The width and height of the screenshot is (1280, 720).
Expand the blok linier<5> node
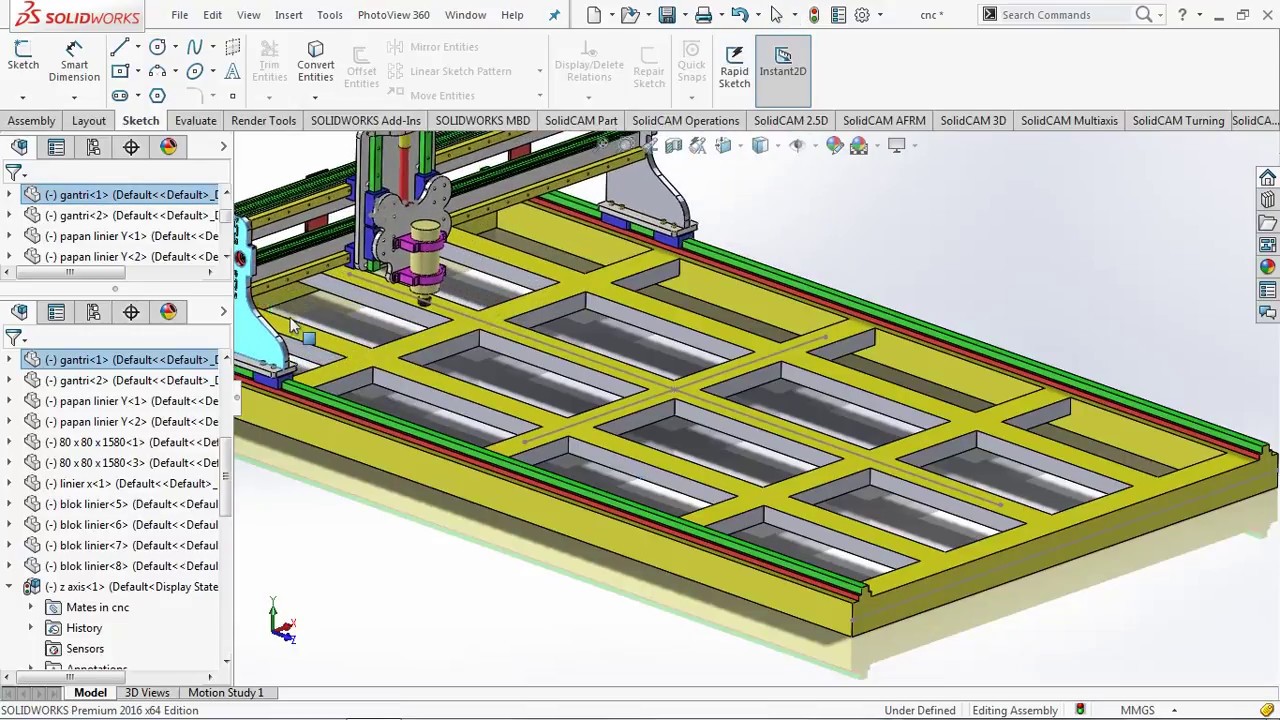[x=9, y=504]
